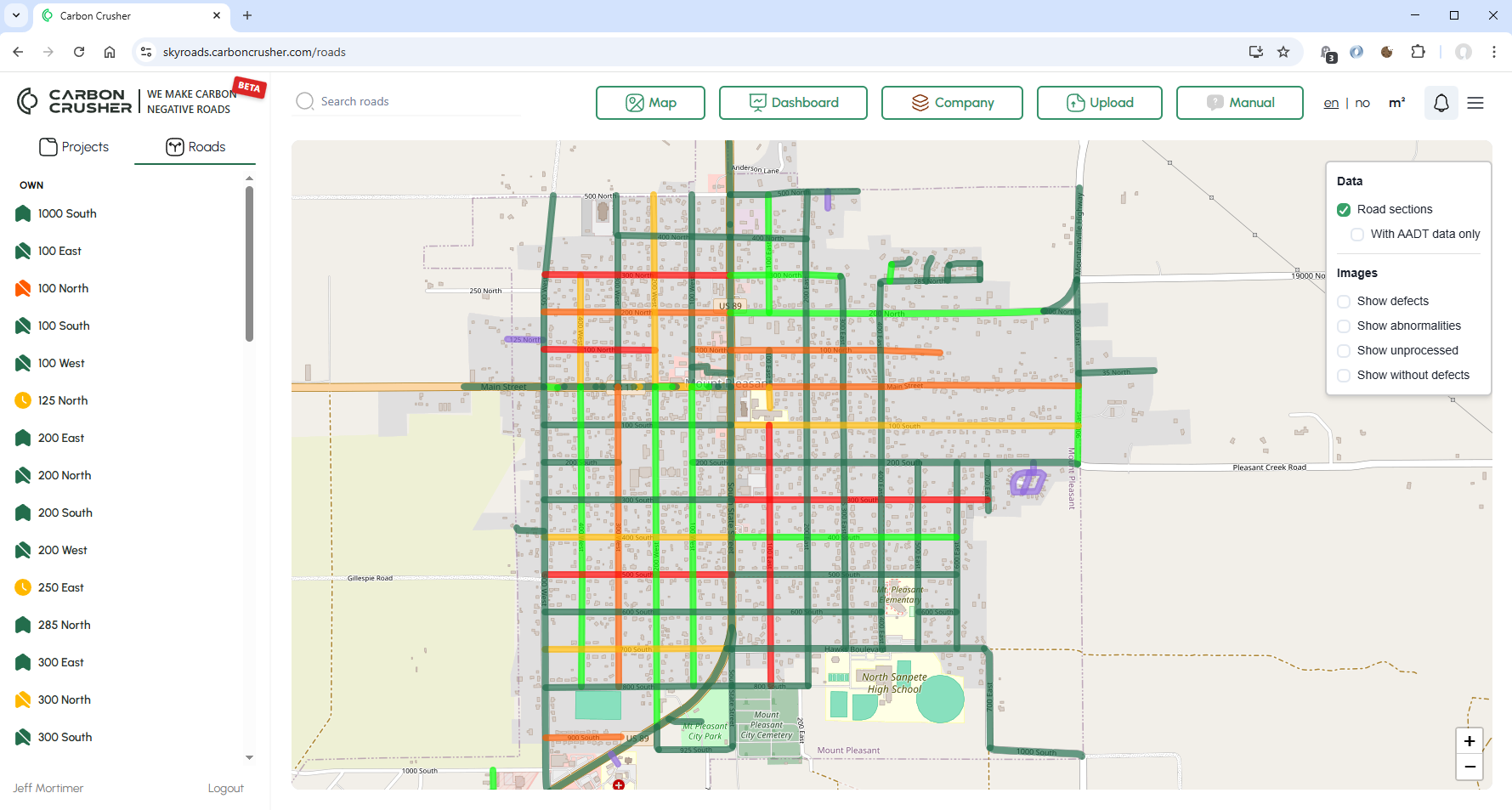Open the notifications bell

[x=1441, y=103]
